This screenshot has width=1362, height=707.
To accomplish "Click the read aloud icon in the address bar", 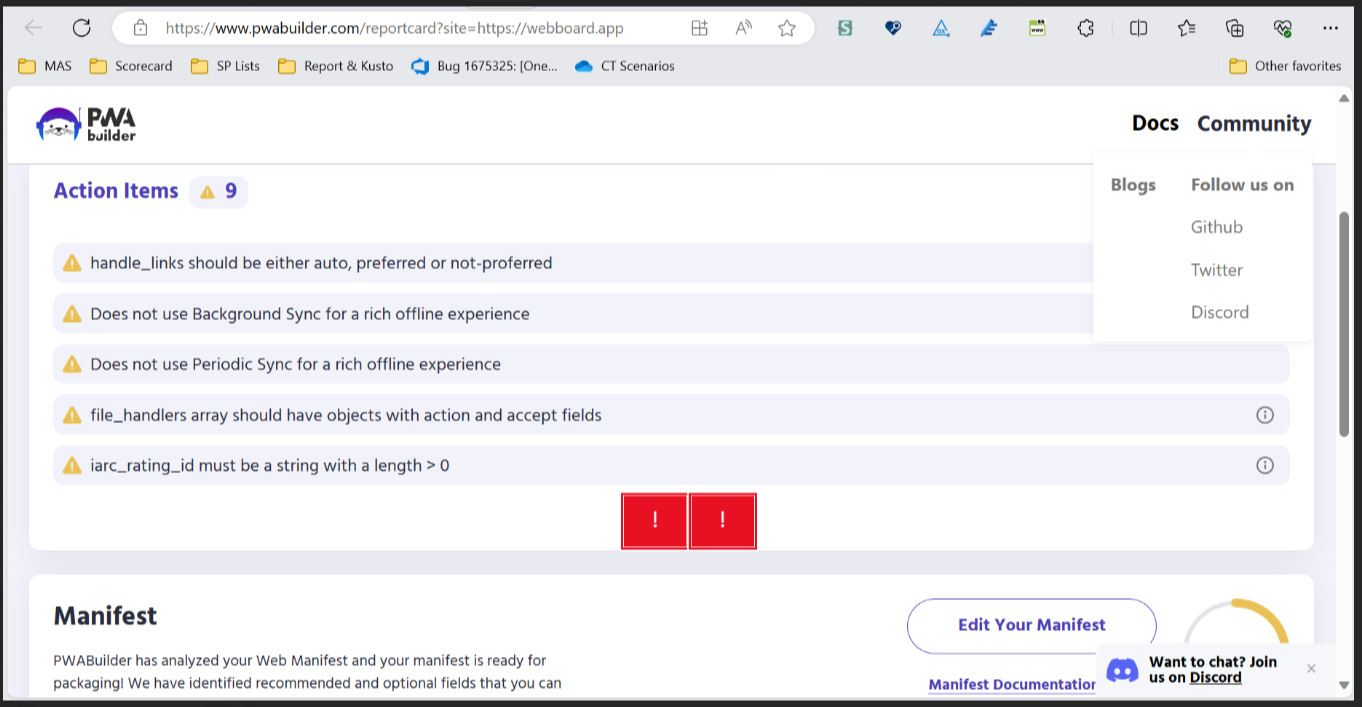I will 742,28.
